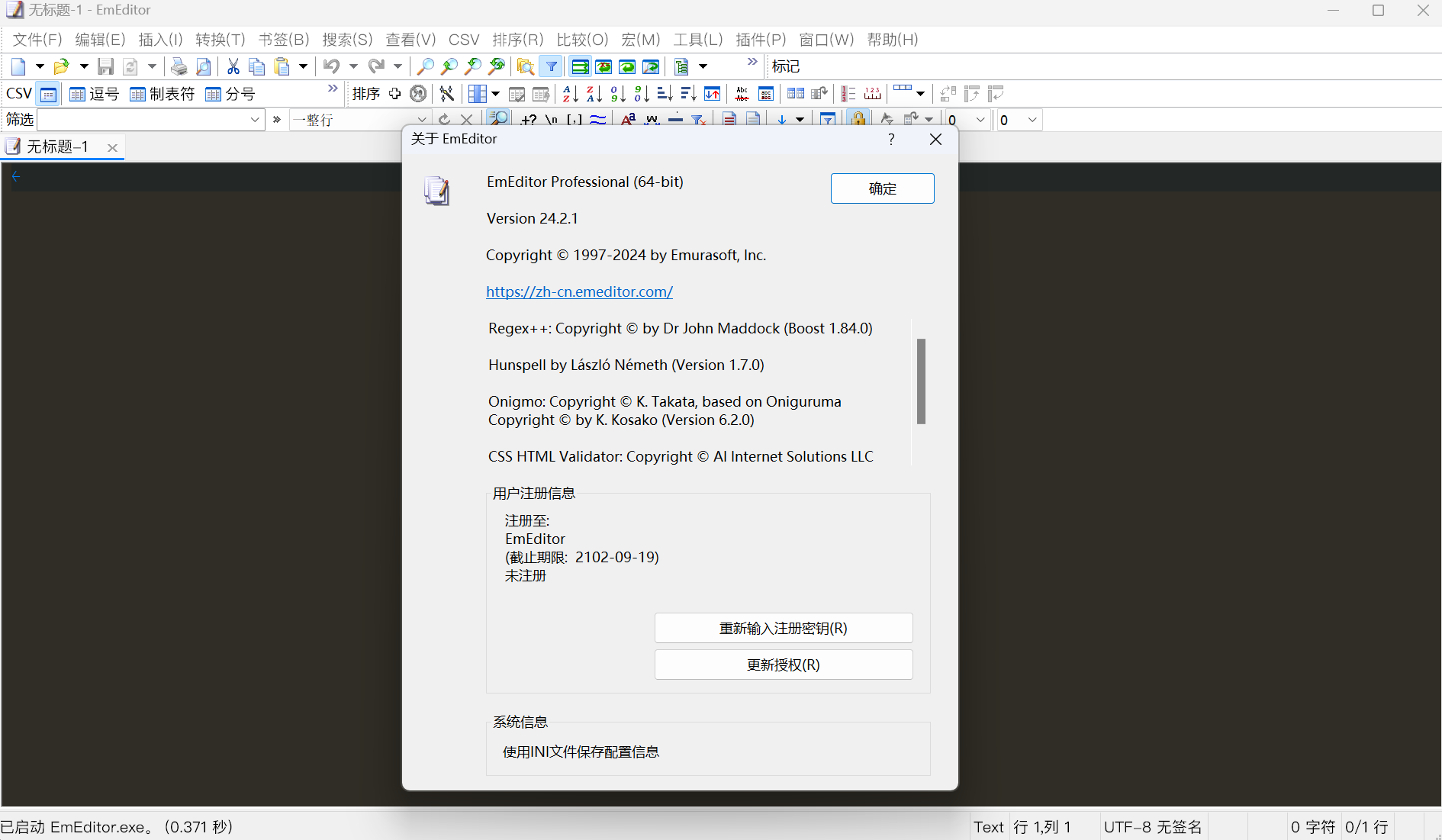Click the Find in Files folder icon
The width and height of the screenshot is (1442, 840).
point(525,67)
